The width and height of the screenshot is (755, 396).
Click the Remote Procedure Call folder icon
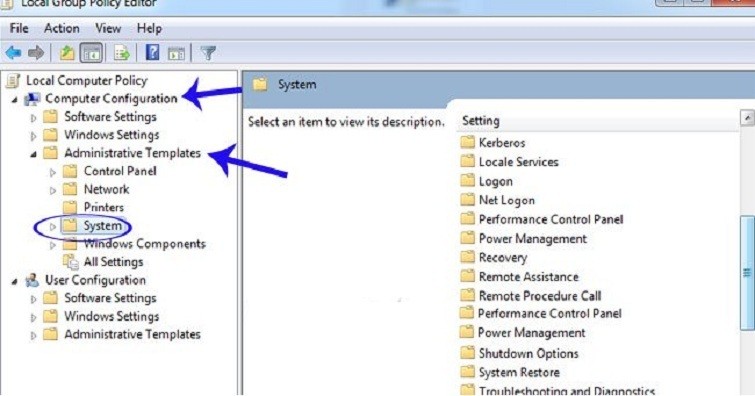coord(467,295)
